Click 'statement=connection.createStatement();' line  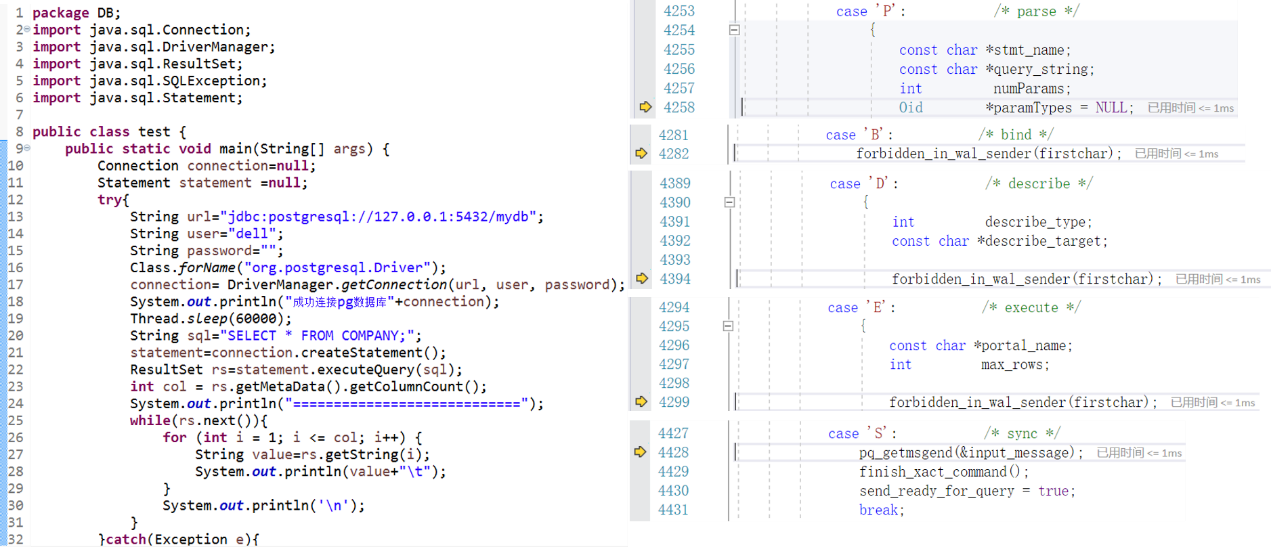(288, 353)
